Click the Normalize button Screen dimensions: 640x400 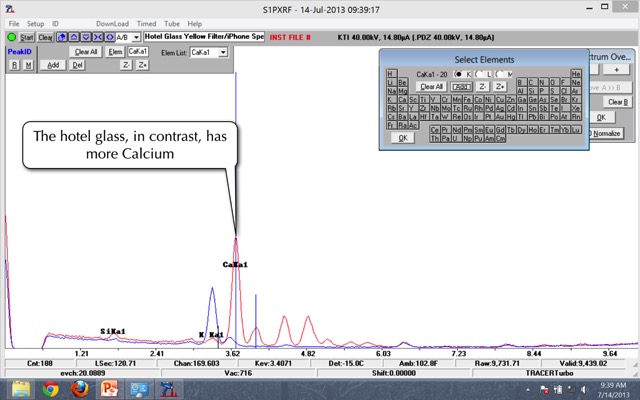tap(606, 133)
